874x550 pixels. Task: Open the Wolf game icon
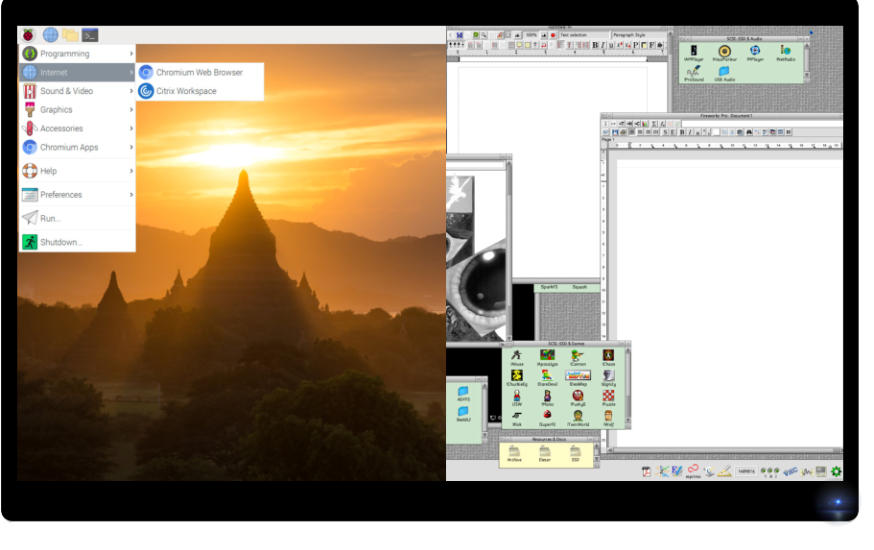(608, 418)
